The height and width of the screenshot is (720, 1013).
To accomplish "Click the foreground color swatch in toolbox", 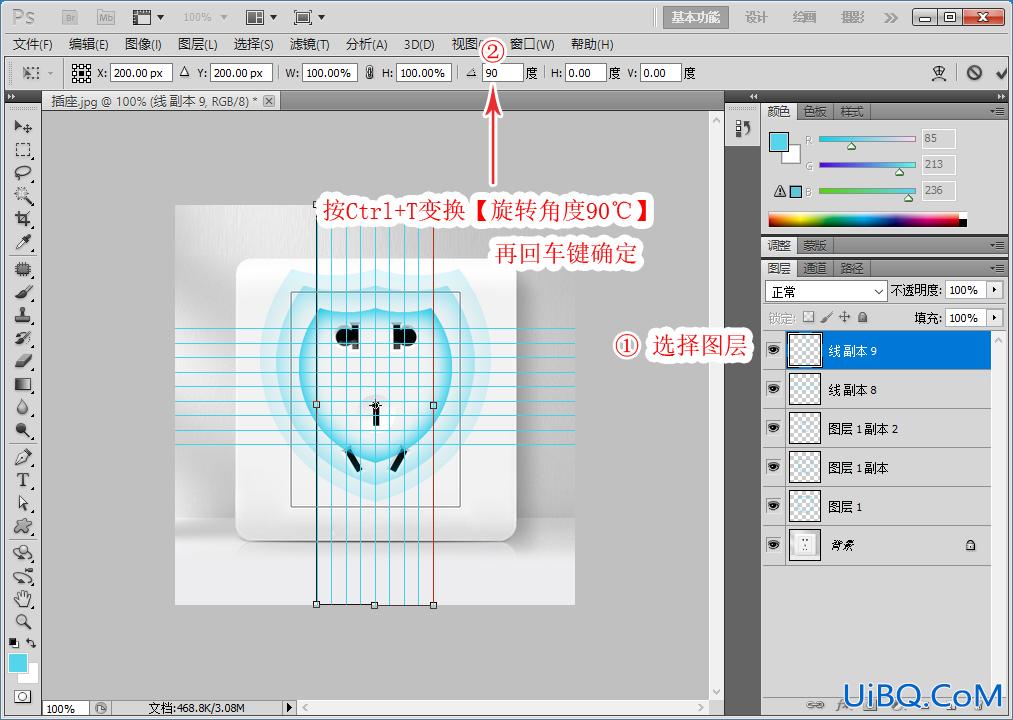I will pyautogui.click(x=17, y=662).
